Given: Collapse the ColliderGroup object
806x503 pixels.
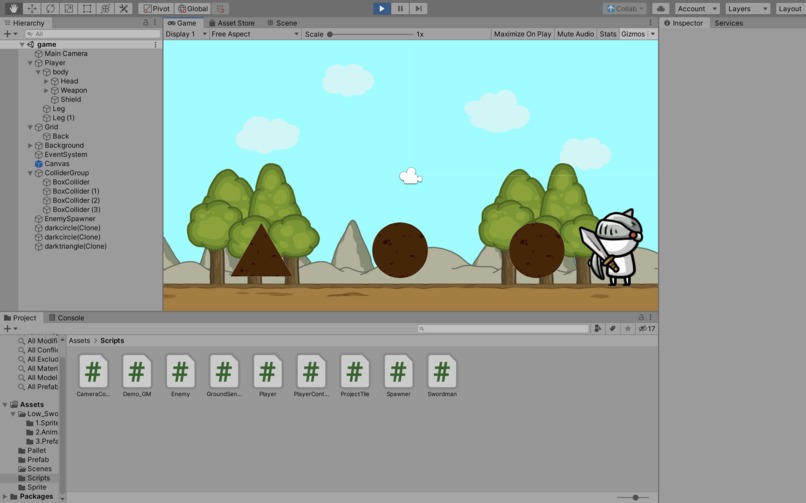Looking at the screenshot, I should (x=30, y=173).
